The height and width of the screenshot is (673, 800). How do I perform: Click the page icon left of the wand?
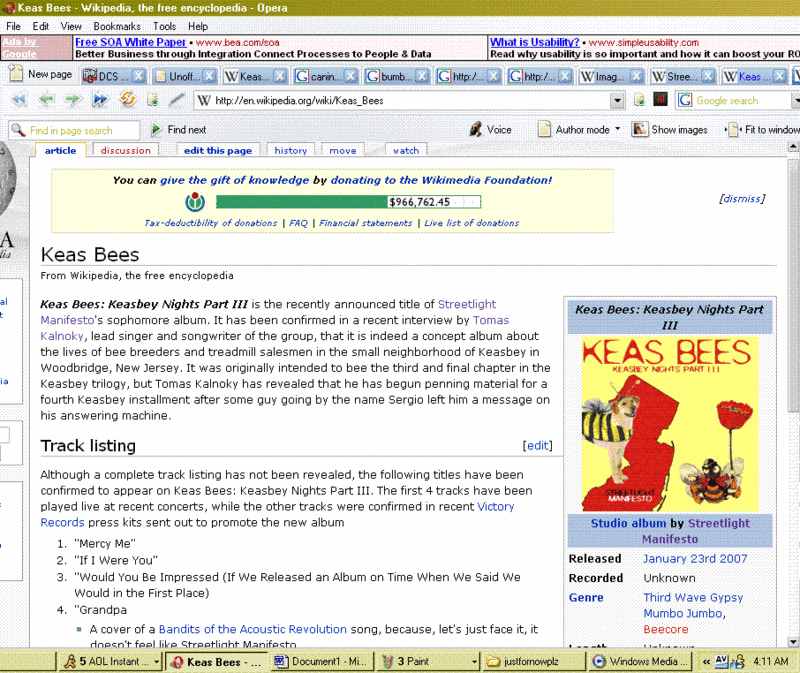click(x=153, y=100)
